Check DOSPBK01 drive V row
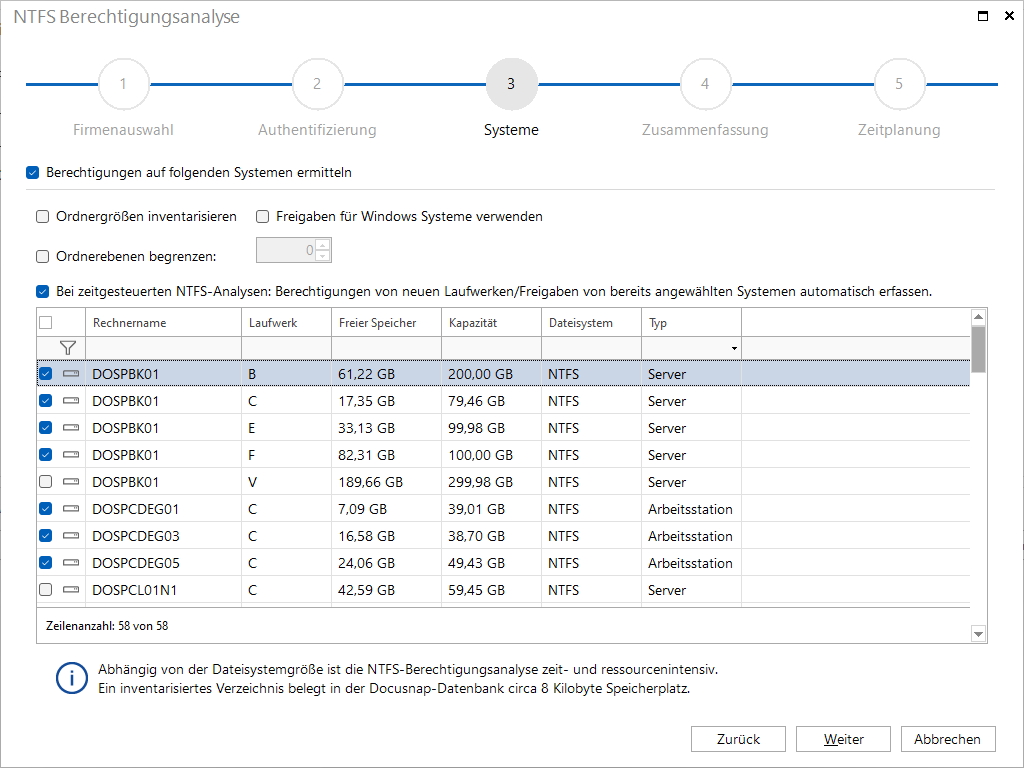 (46, 481)
